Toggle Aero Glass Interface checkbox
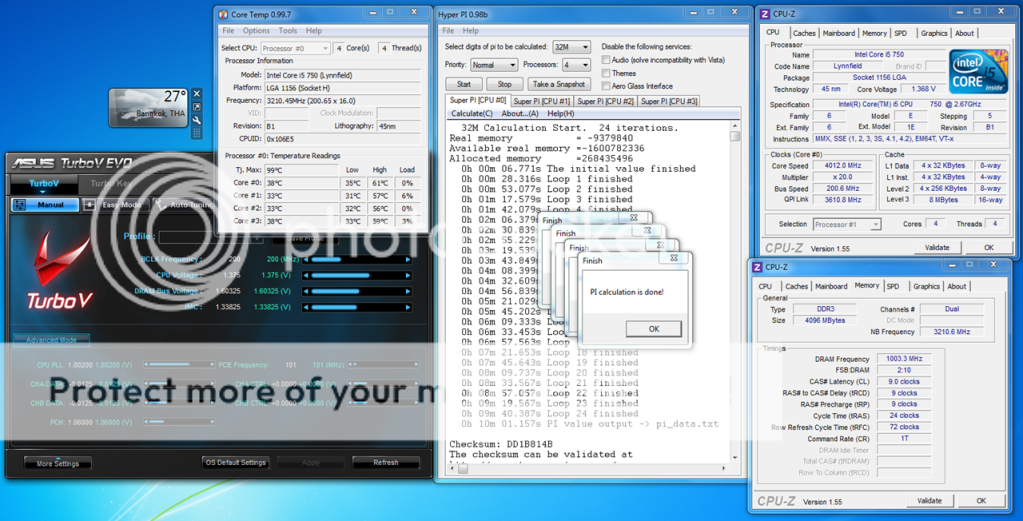The height and width of the screenshot is (521, 1023). [606, 86]
